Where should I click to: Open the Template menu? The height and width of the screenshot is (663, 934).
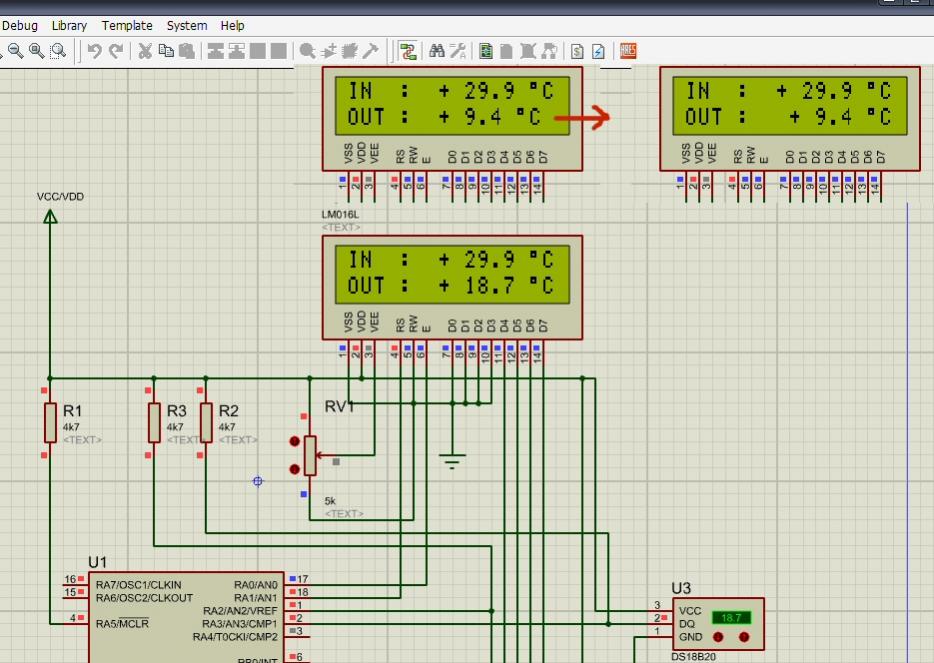click(127, 26)
